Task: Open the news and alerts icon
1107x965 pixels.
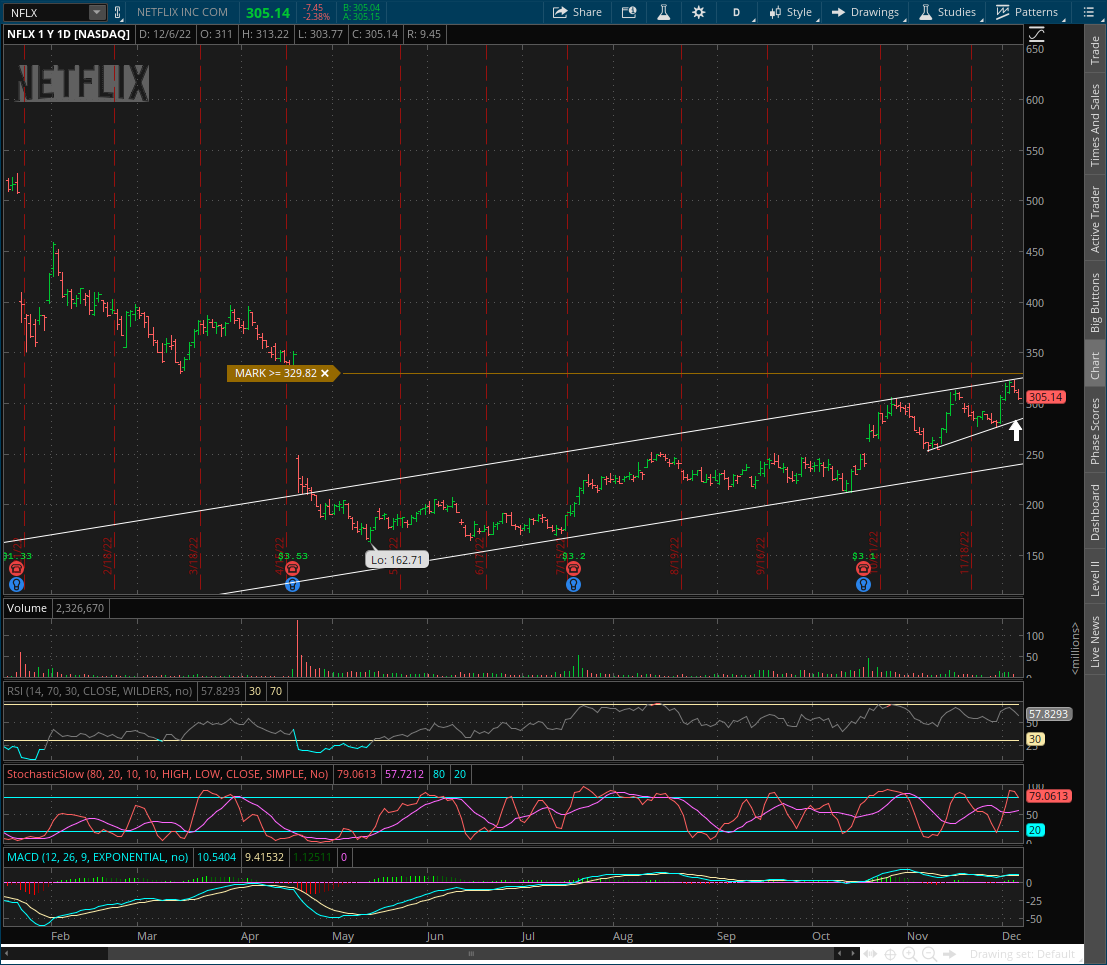Action: point(629,12)
